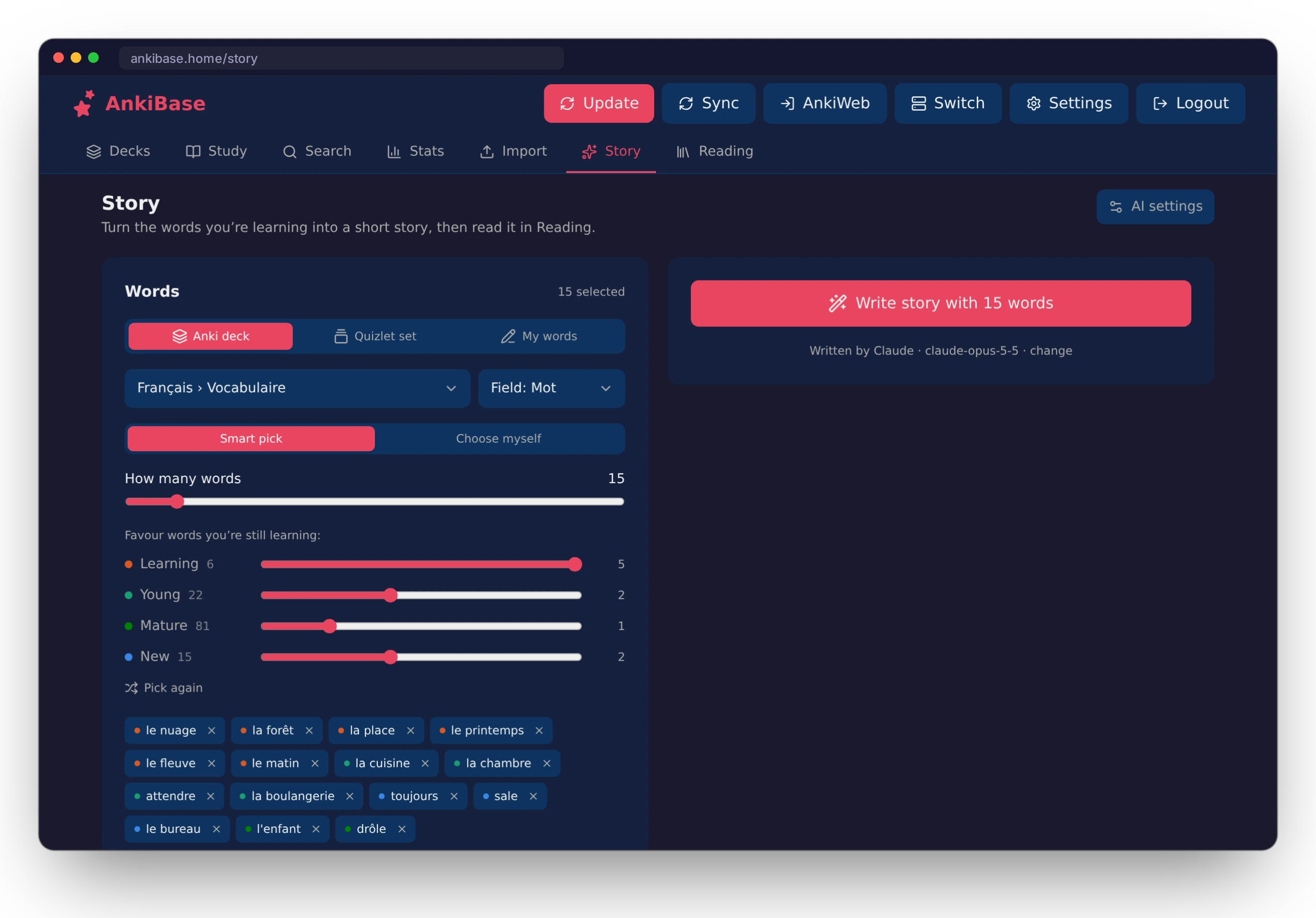Open the Import tab

coord(513,151)
